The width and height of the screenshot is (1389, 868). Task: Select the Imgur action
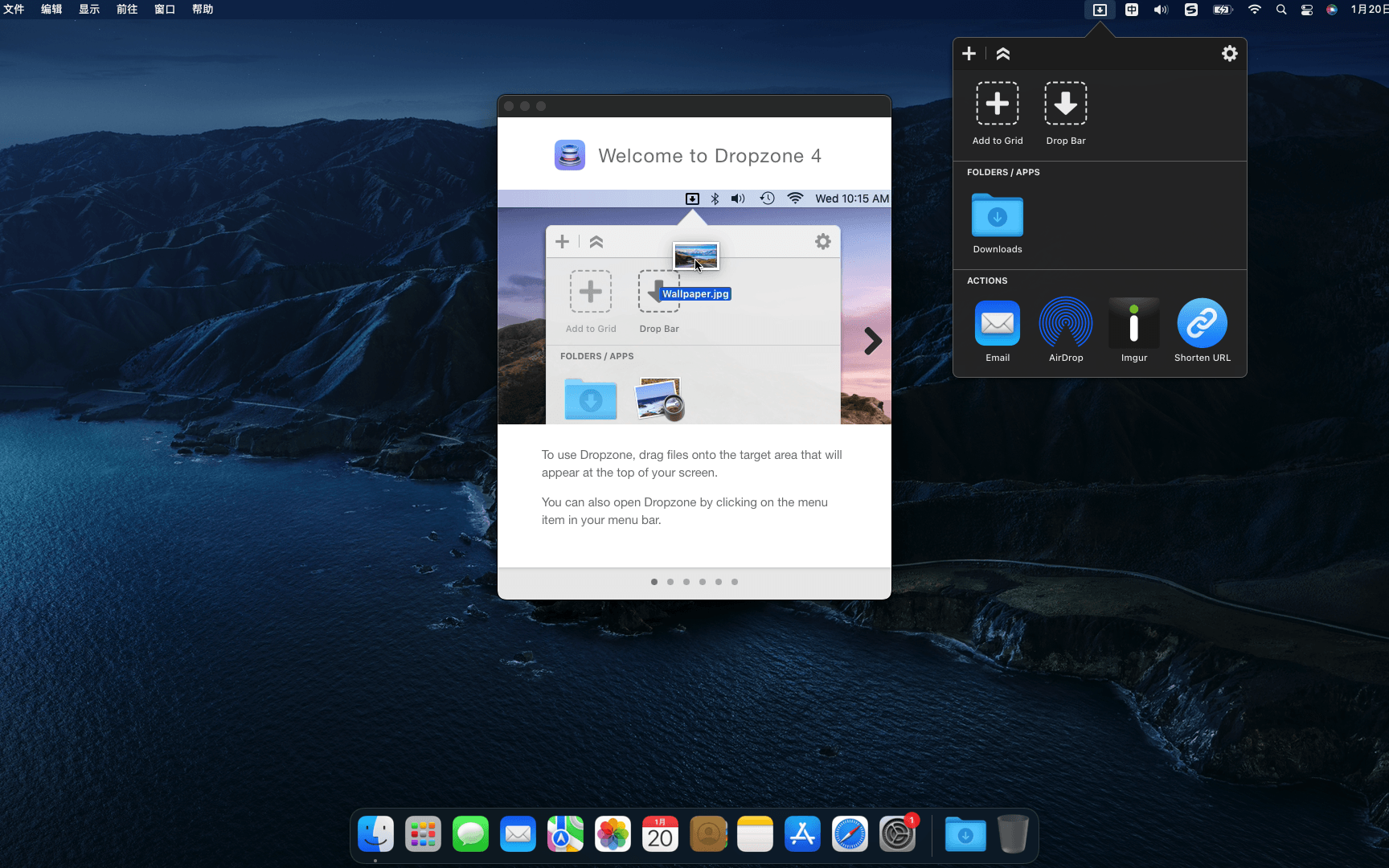[1134, 330]
